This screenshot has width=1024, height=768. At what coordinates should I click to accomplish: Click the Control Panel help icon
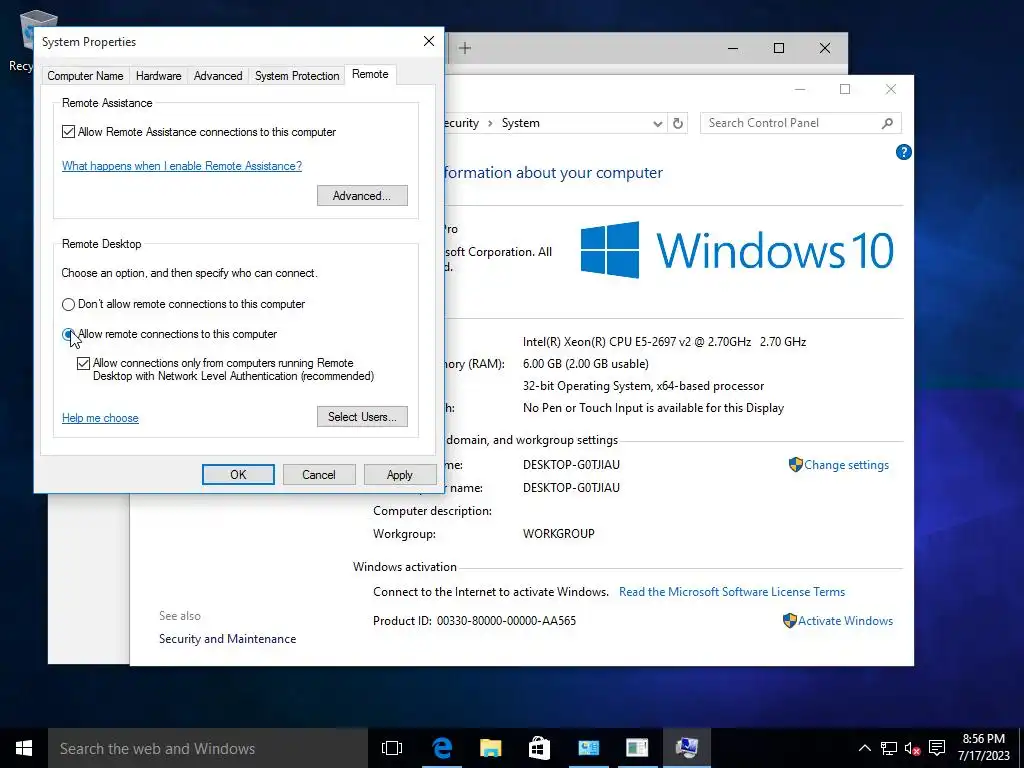click(x=903, y=152)
